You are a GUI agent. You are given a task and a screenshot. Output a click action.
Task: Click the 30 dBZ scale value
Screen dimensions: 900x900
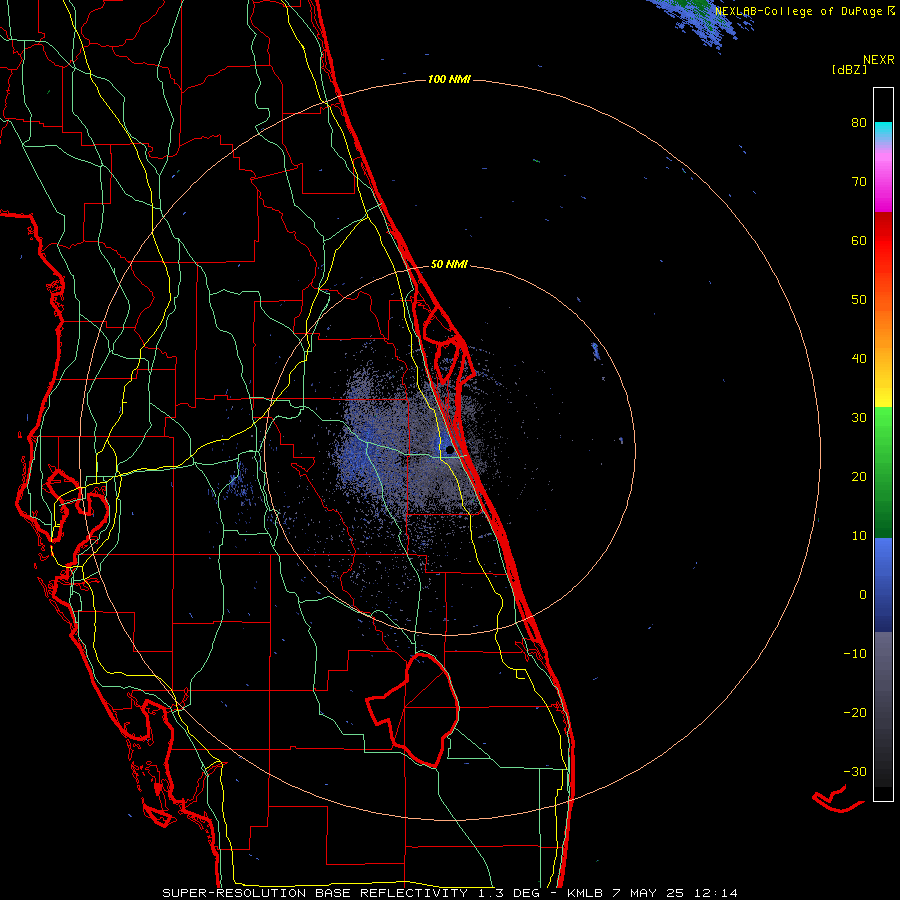pos(859,418)
